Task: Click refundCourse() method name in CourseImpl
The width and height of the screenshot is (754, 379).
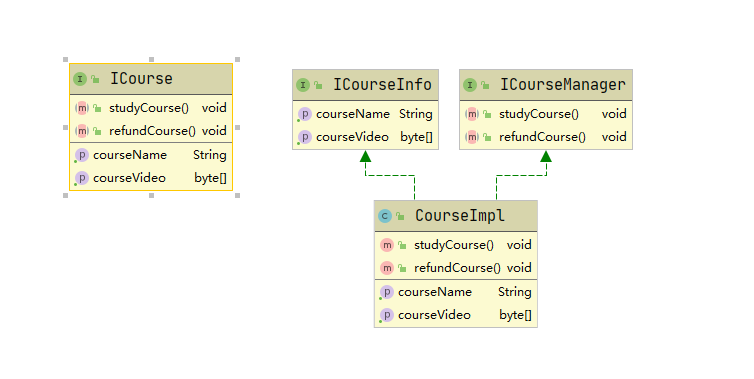Action: point(457,268)
